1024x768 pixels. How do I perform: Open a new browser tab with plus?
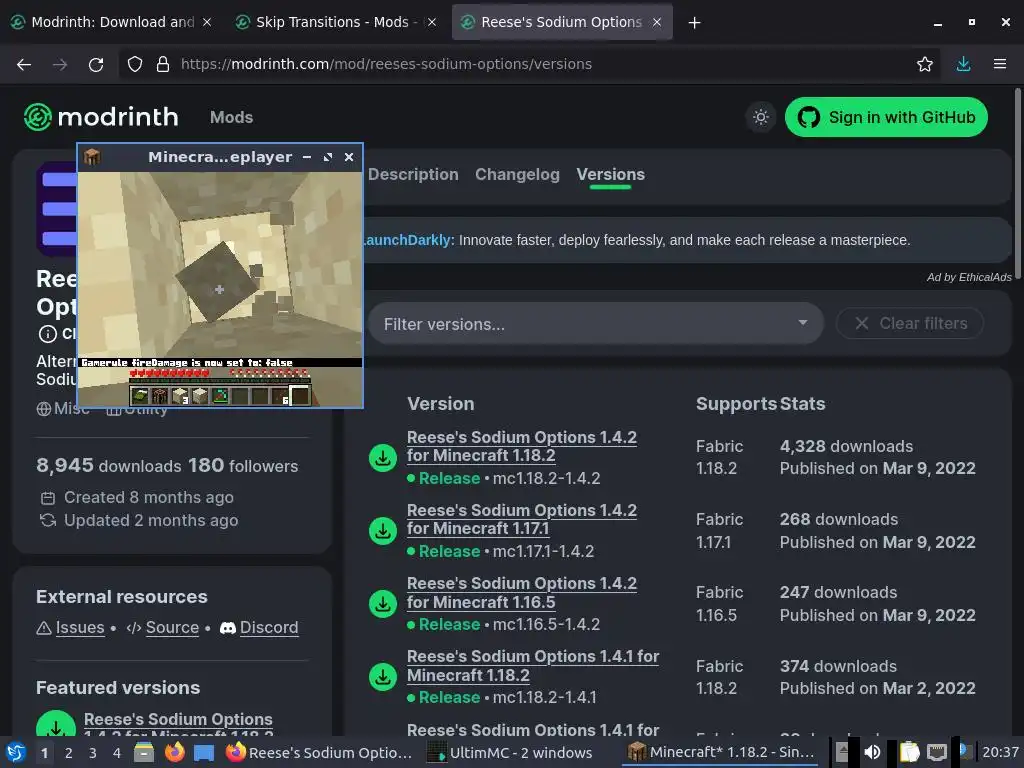[694, 23]
